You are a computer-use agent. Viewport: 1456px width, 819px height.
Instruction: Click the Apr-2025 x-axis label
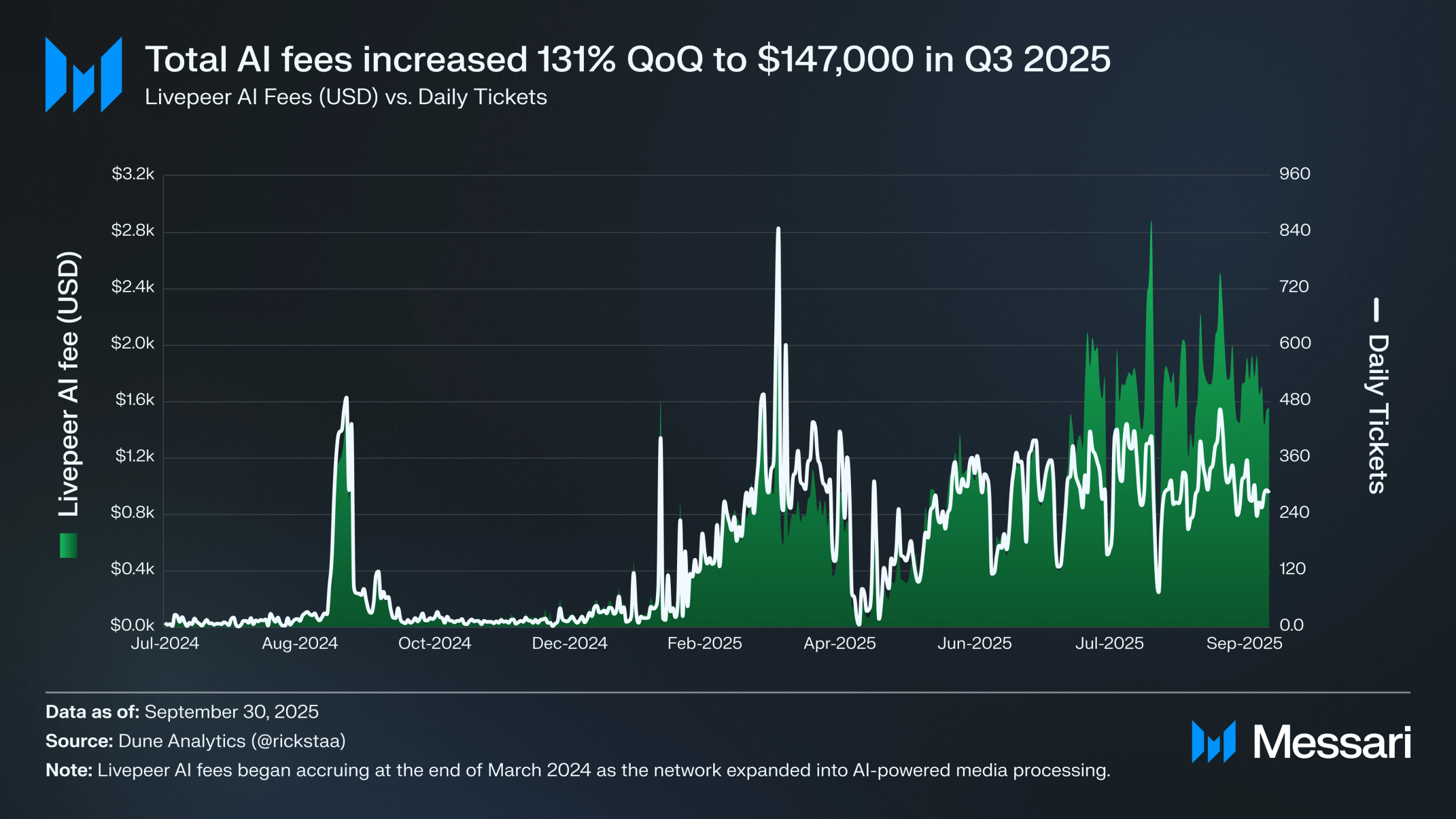[839, 643]
